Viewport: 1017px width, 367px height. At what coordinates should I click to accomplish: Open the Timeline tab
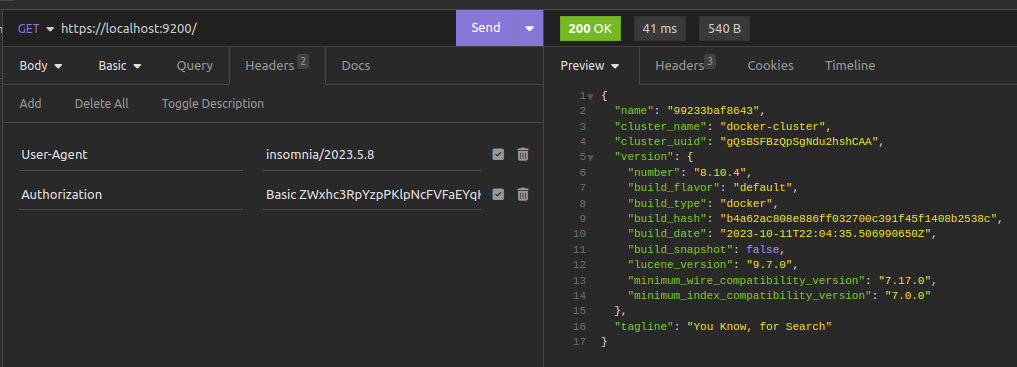click(850, 65)
